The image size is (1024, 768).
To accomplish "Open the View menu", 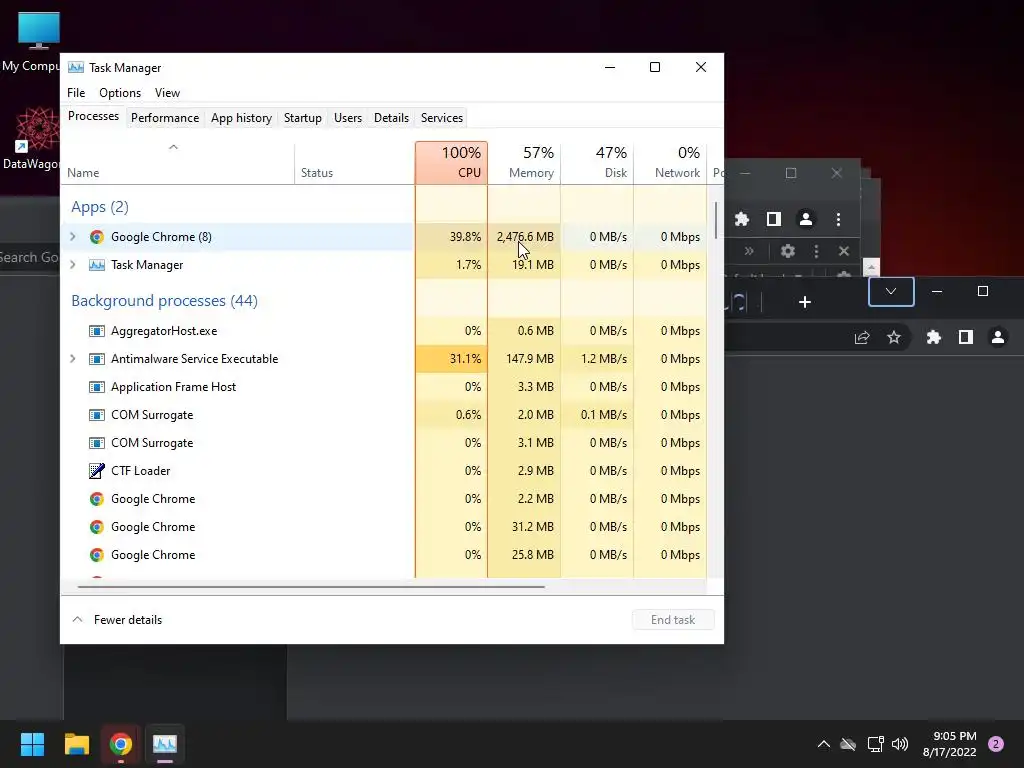I will [167, 93].
